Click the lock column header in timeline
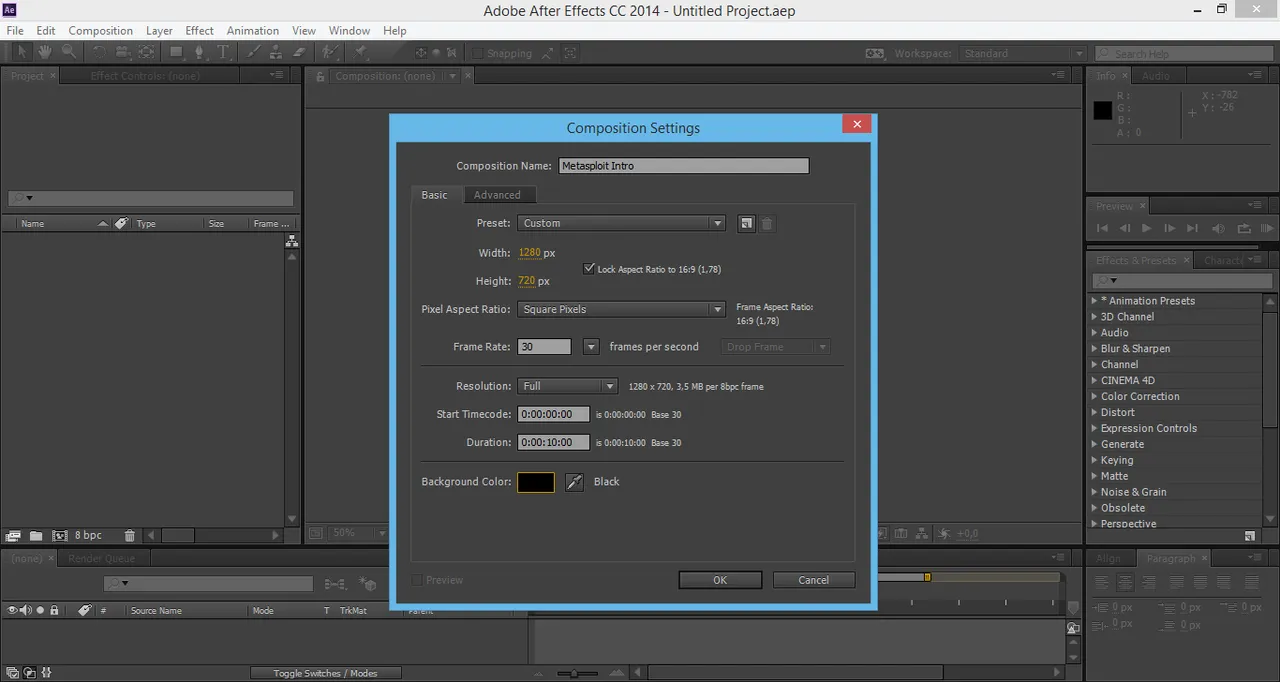Viewport: 1280px width, 682px height. click(54, 610)
